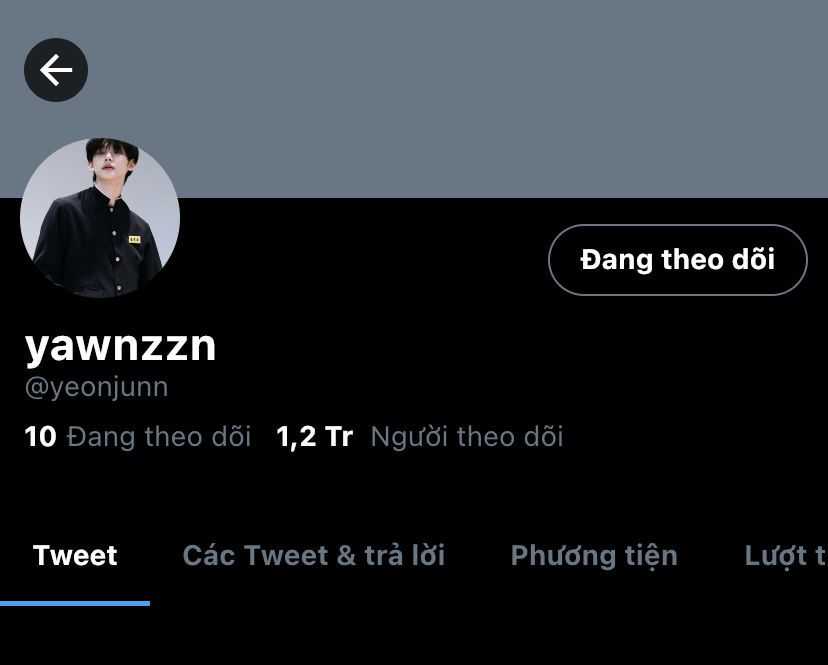Return to previous screen via back arrow
The height and width of the screenshot is (665, 828).
(56, 70)
